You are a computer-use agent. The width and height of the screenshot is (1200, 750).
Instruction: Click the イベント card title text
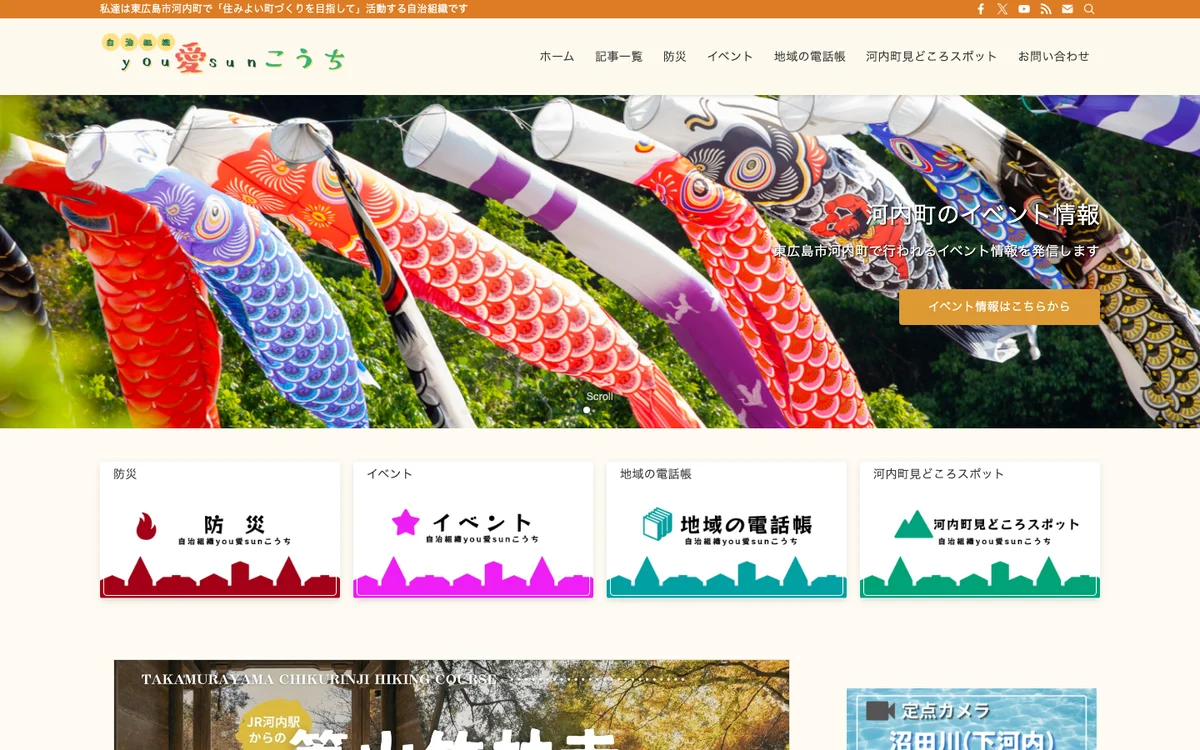coord(389,474)
